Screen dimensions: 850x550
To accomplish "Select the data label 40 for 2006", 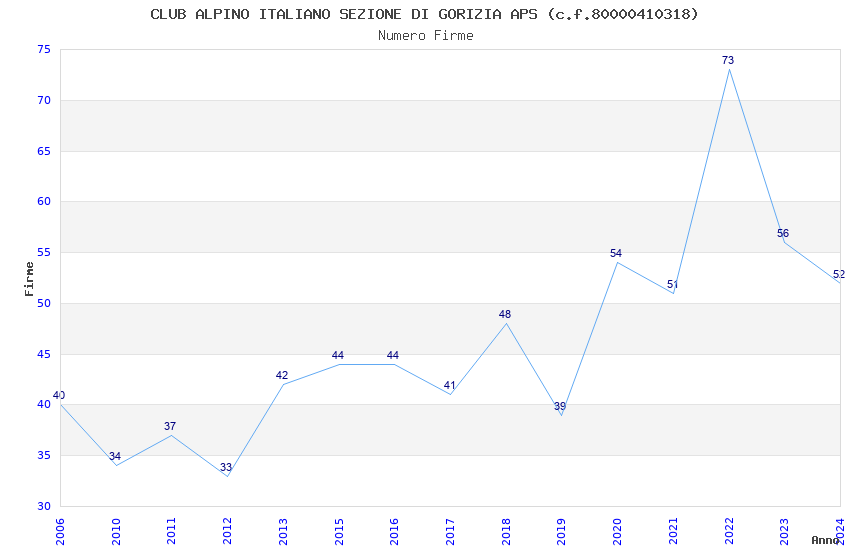I will 59,395.
